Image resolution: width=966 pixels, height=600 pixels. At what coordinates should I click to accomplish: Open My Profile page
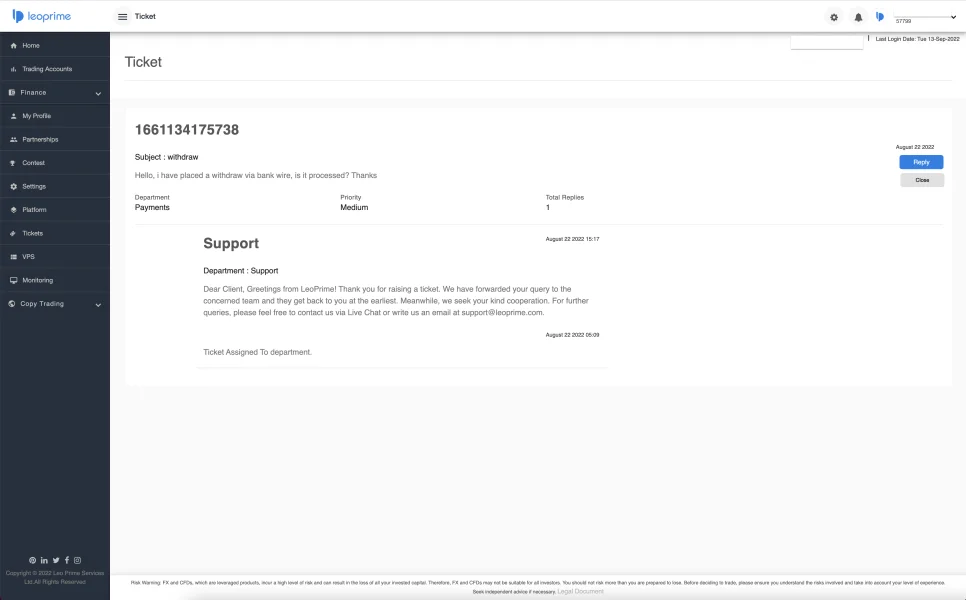[x=36, y=116]
